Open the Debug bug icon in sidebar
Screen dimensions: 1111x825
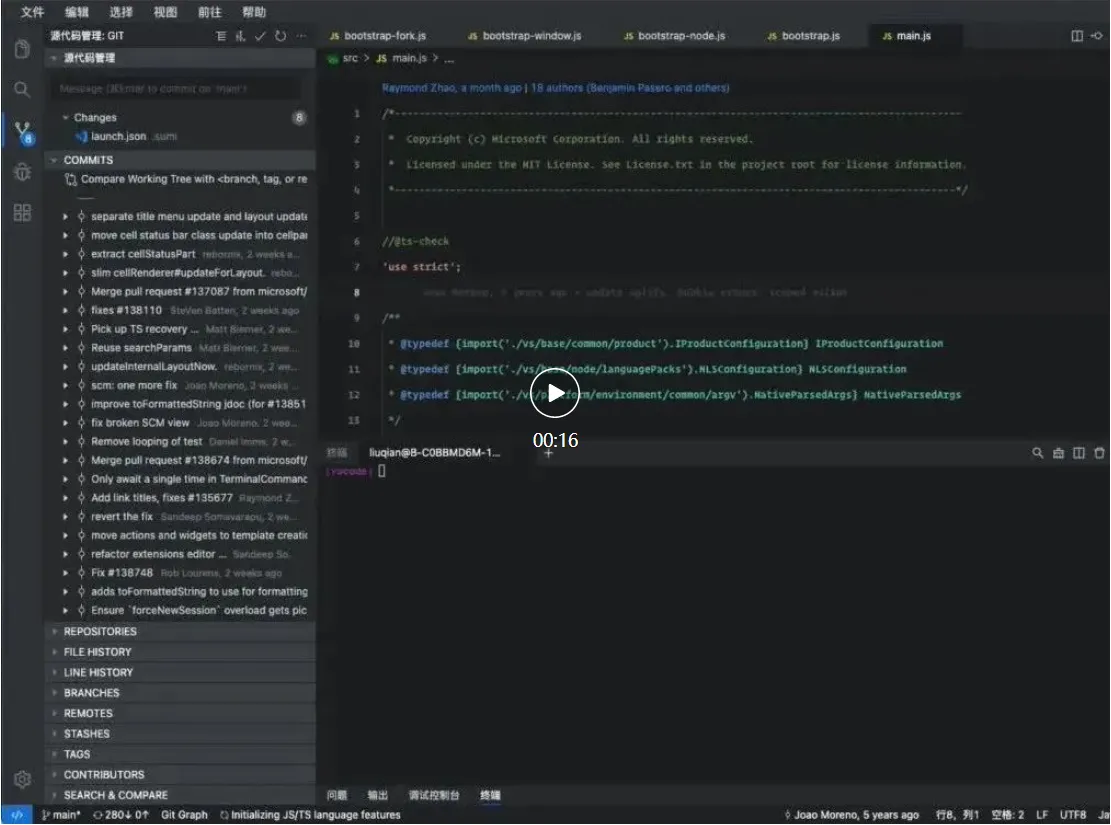pyautogui.click(x=22, y=172)
